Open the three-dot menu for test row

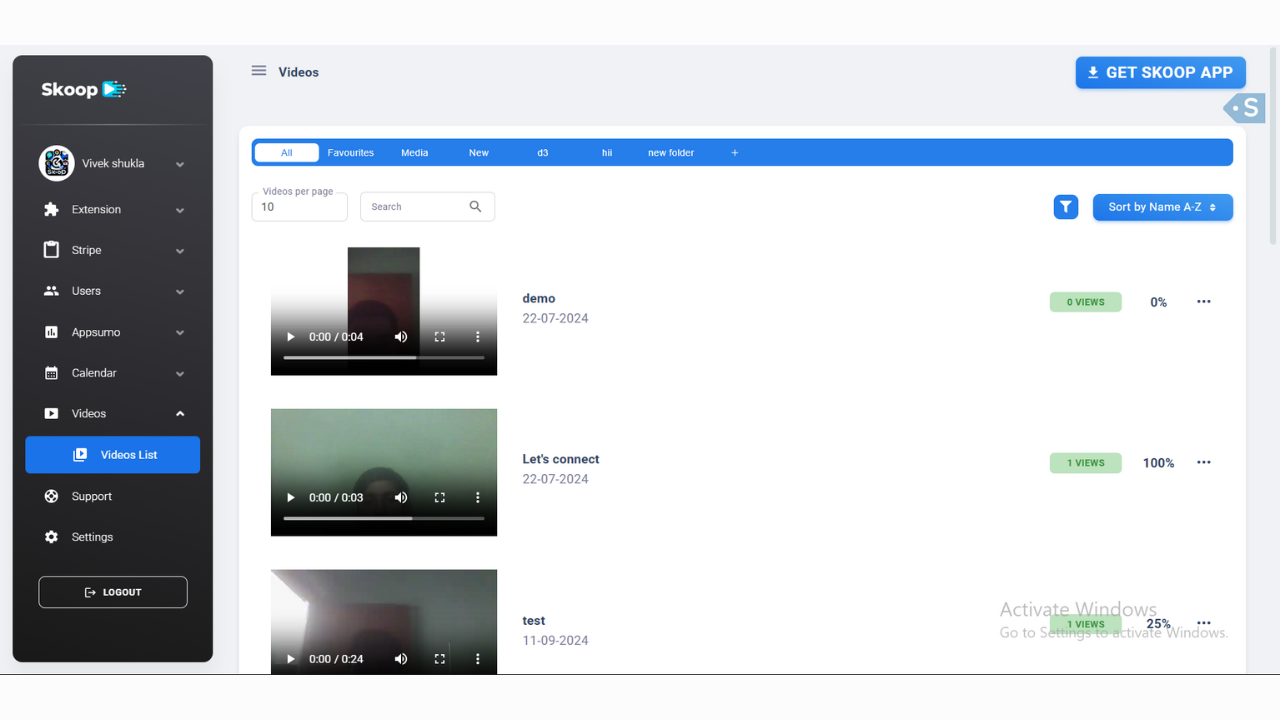coord(1204,623)
